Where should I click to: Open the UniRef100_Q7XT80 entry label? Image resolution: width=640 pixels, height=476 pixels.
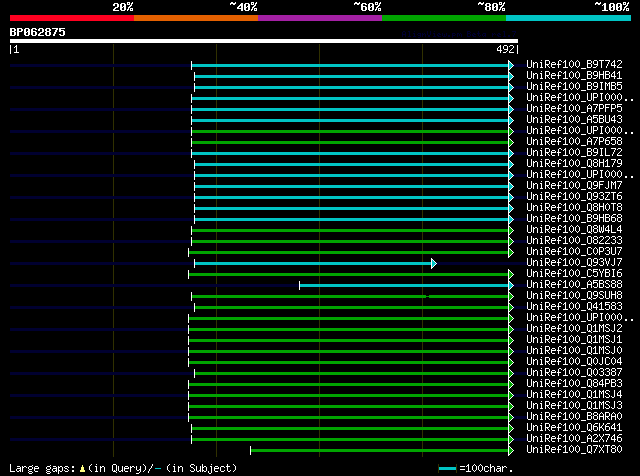pyautogui.click(x=574, y=450)
